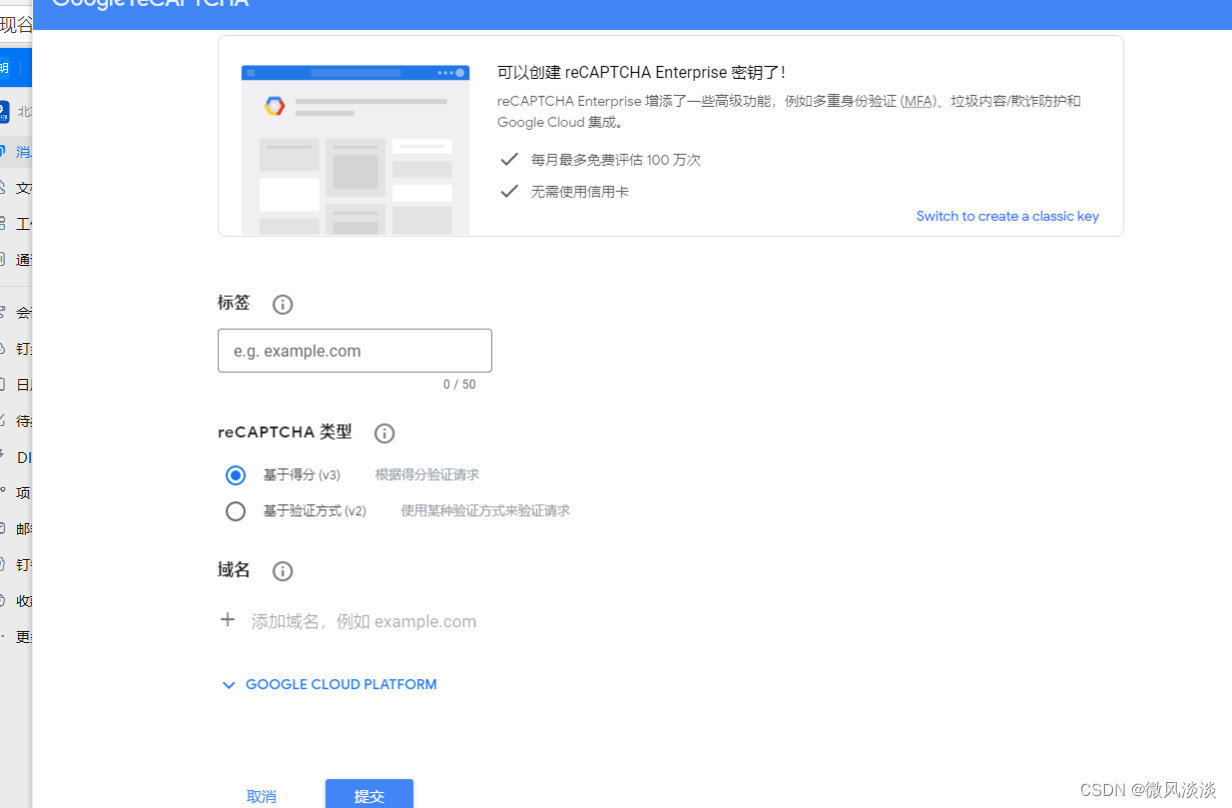Focus the 标签 label input field
Screen dimensions: 1232x808
pos(355,351)
